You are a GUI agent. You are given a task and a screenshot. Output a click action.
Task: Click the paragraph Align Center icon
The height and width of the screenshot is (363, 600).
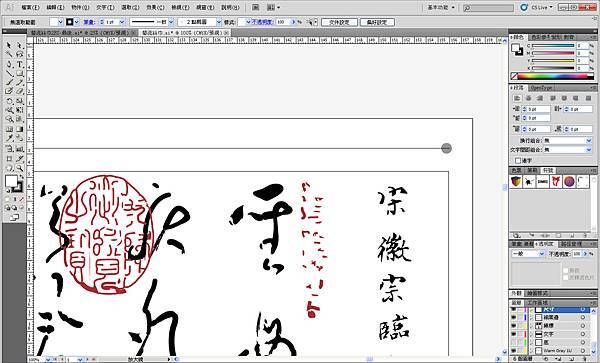(x=529, y=98)
